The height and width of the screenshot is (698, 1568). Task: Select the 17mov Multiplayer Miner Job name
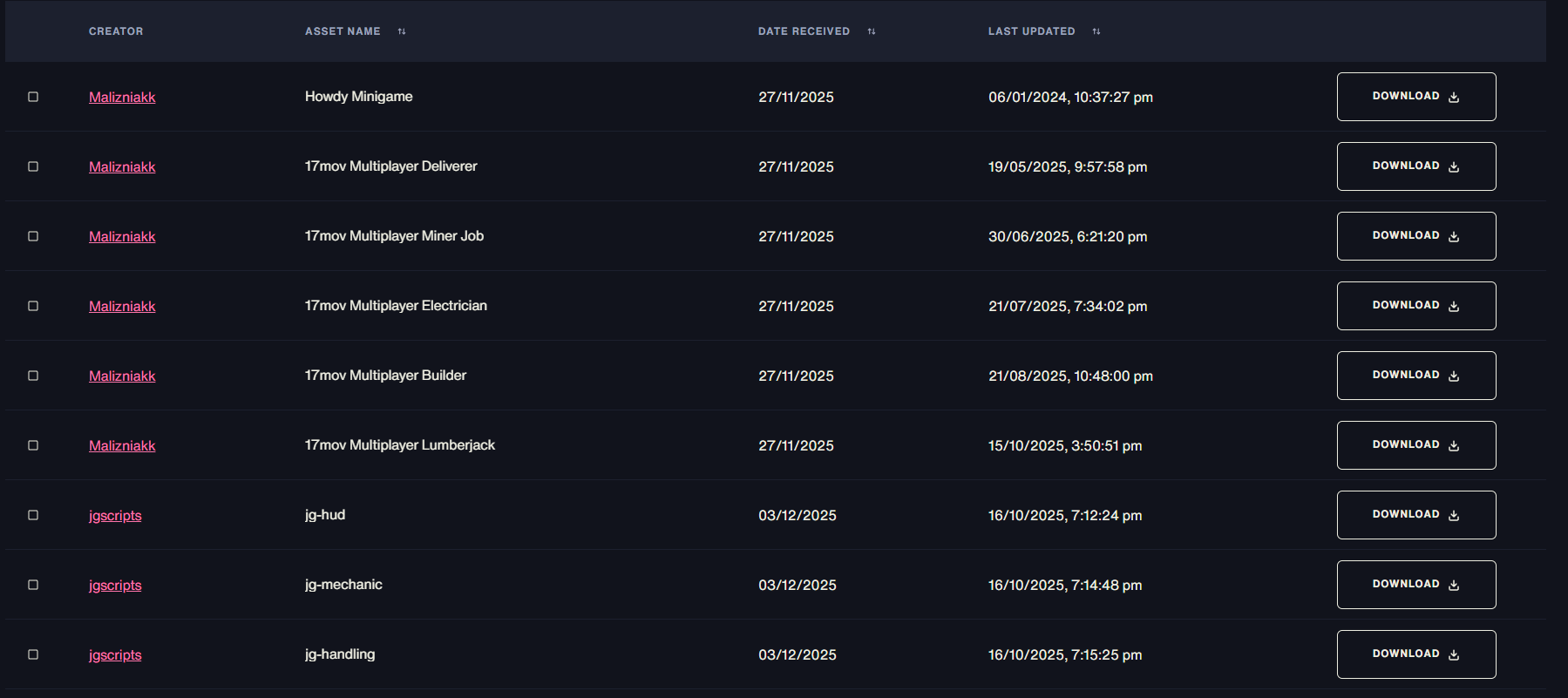pos(394,236)
